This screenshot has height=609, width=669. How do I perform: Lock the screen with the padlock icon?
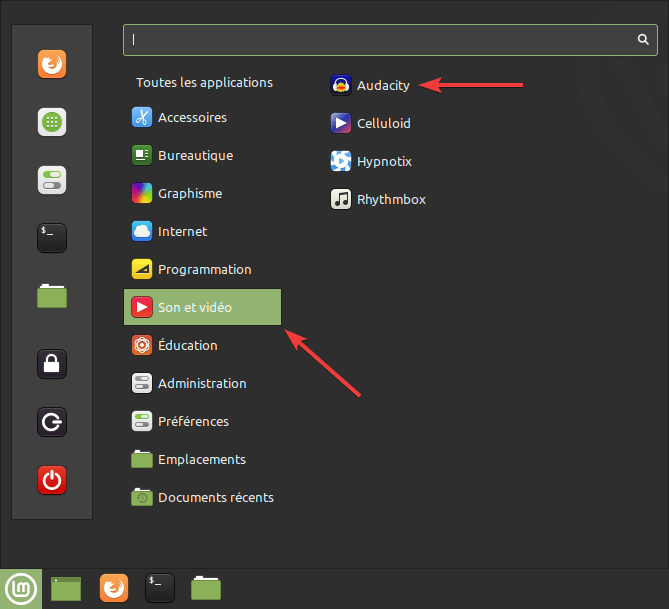click(x=52, y=364)
